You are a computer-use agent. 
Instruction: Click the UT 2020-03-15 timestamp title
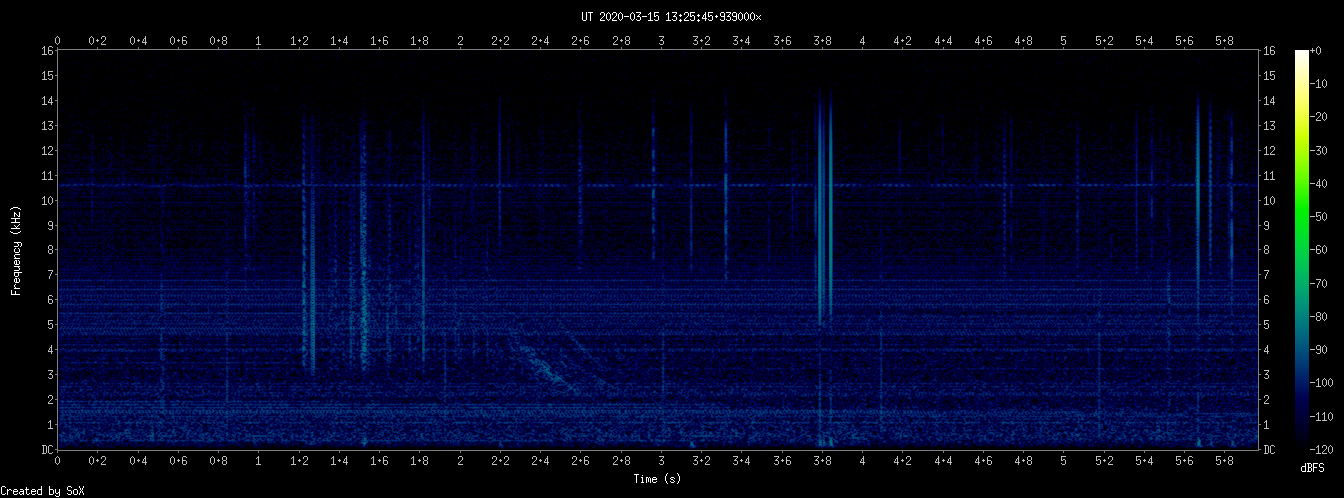coord(671,17)
